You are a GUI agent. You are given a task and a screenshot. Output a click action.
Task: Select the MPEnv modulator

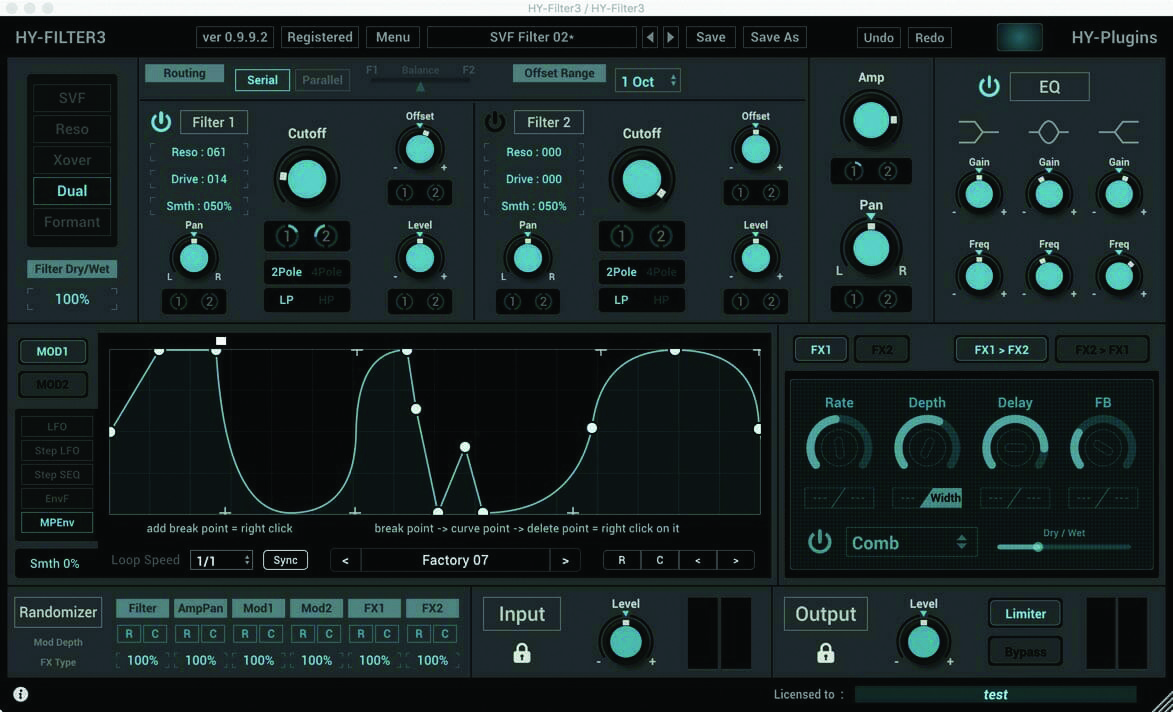[x=57, y=522]
